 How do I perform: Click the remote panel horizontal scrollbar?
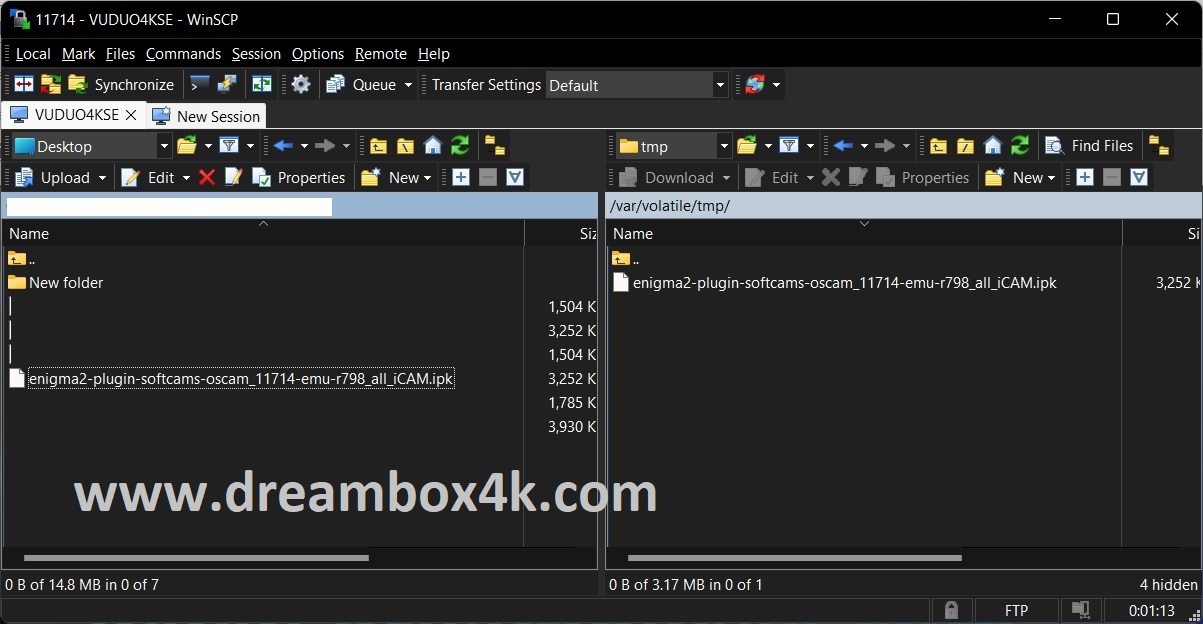pyautogui.click(x=795, y=558)
